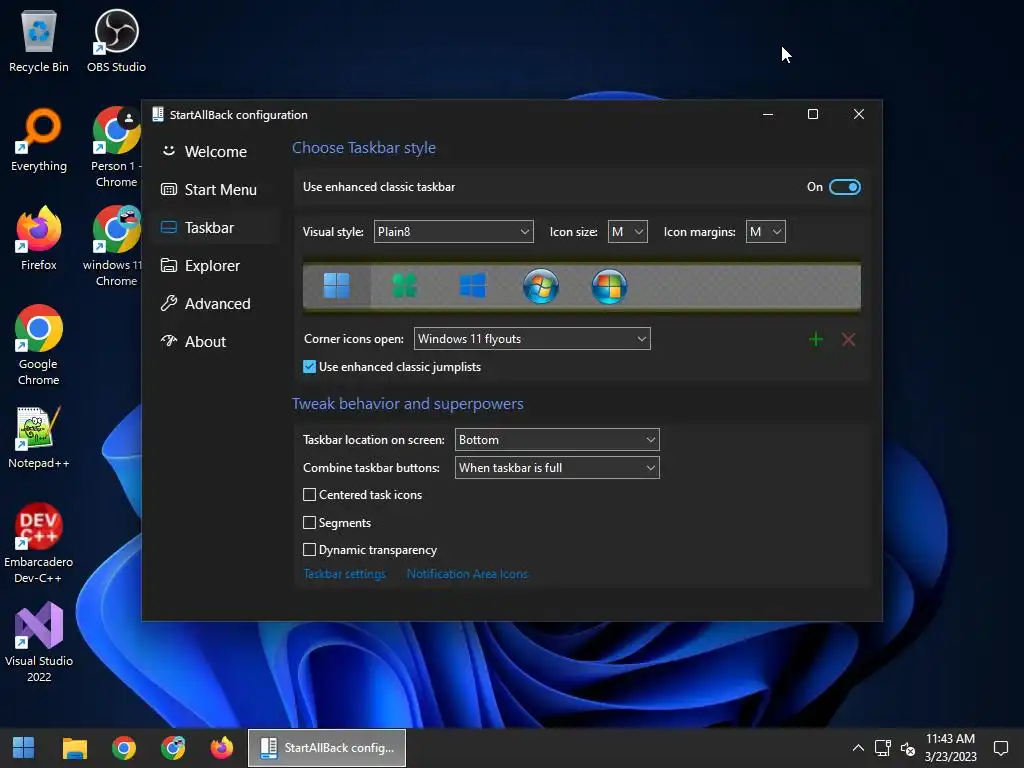Screen dimensions: 1024x768
Task: Open Taskbar location on screen dropdown
Action: pos(557,440)
